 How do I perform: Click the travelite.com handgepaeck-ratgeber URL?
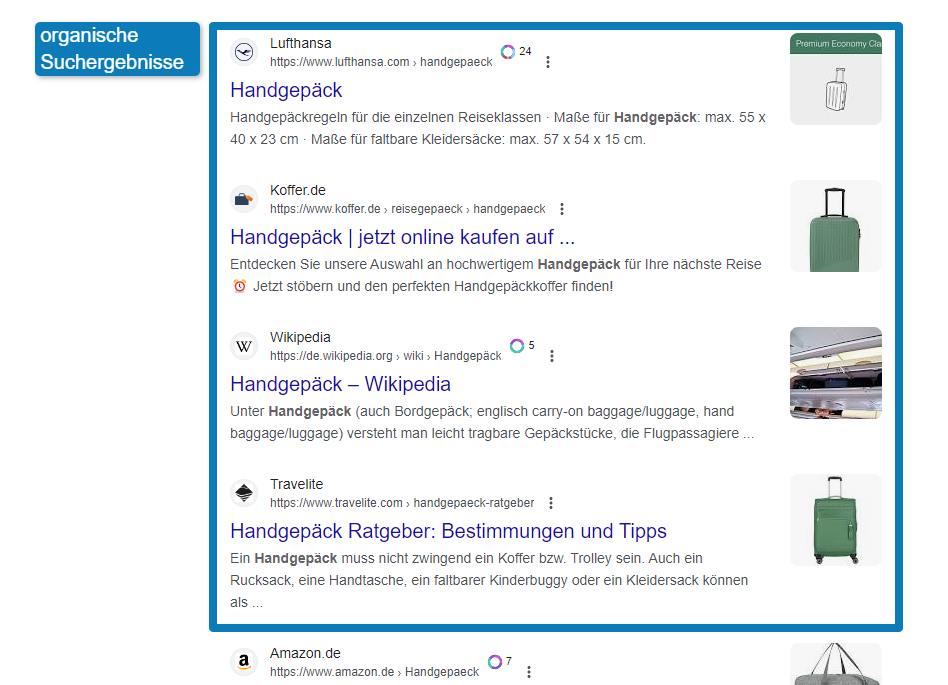(402, 503)
